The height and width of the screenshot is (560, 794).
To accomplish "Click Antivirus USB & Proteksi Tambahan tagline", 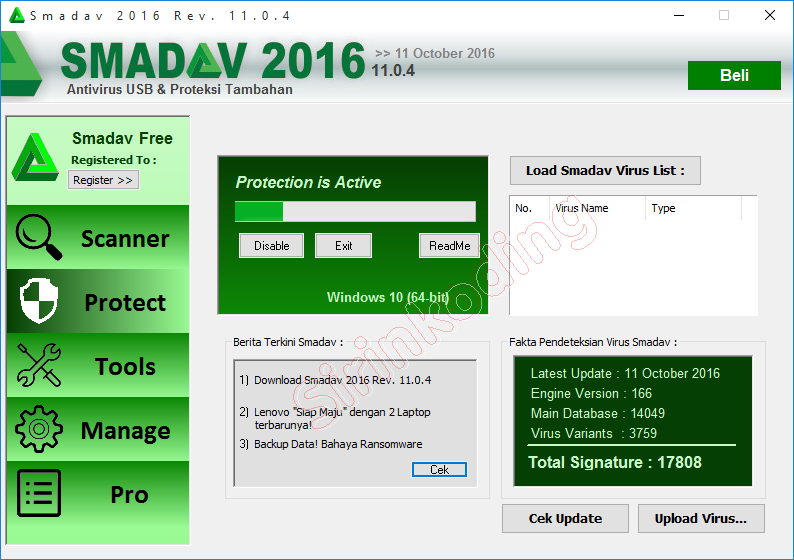I will [180, 90].
